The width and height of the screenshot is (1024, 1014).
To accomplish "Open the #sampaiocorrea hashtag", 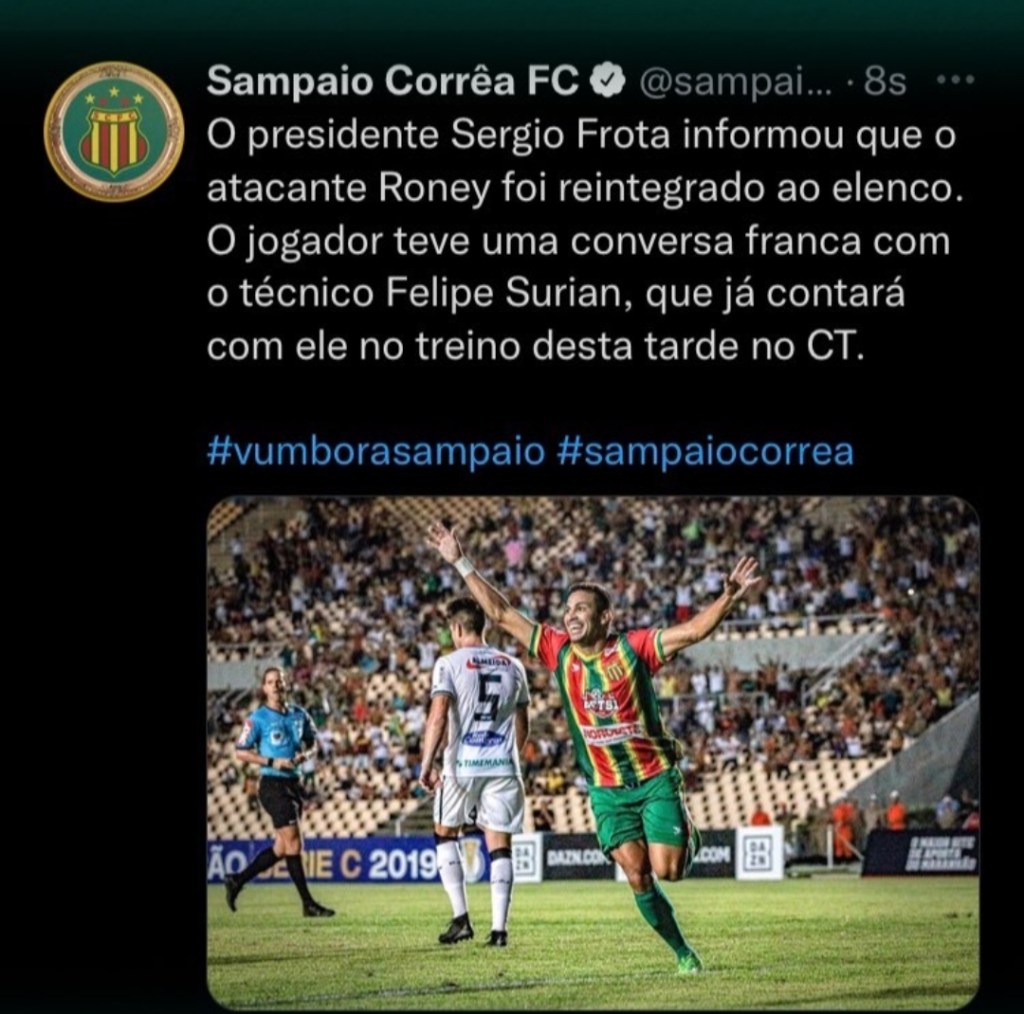I will (x=705, y=451).
